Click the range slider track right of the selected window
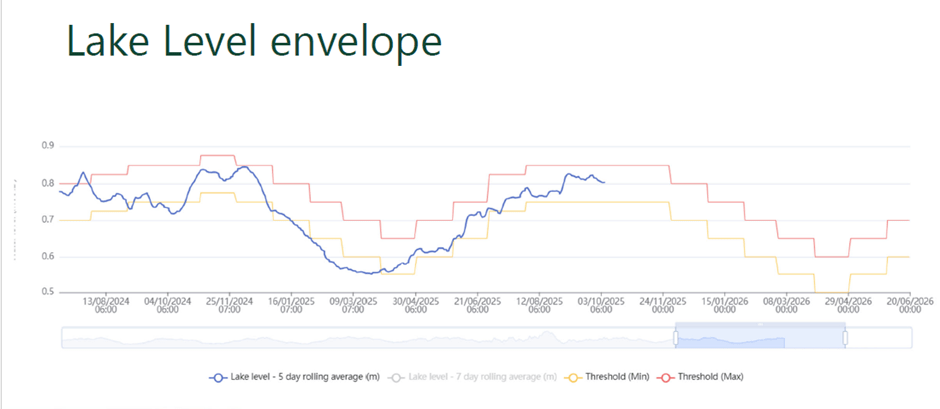Screen dimensions: 940x409 880,338
